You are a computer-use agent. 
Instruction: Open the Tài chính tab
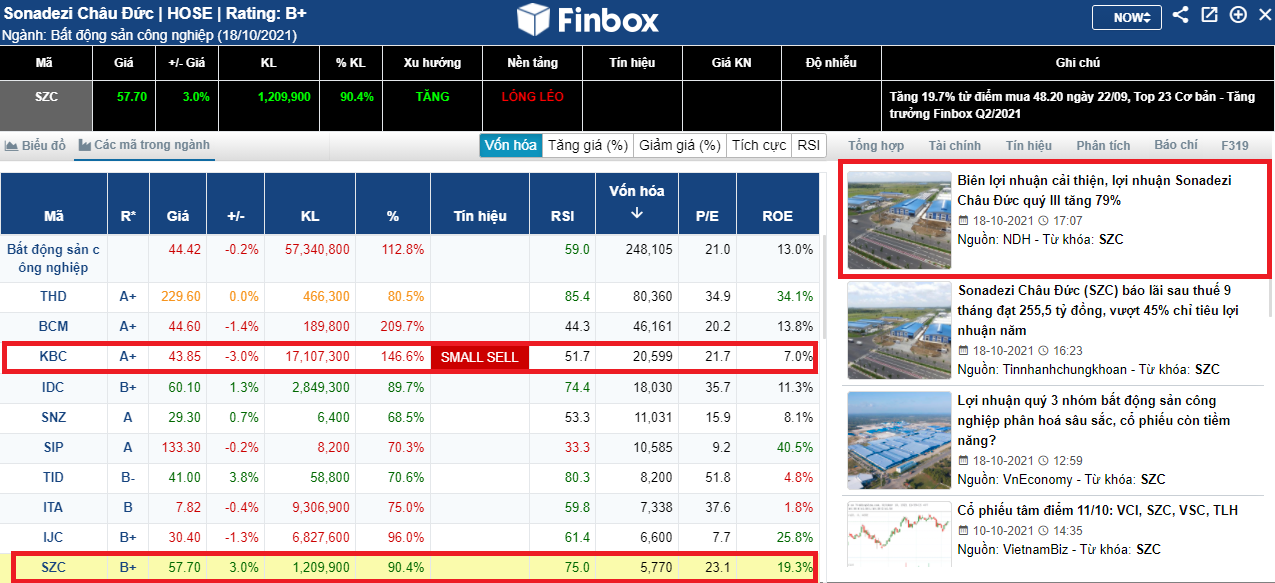pyautogui.click(x=954, y=146)
